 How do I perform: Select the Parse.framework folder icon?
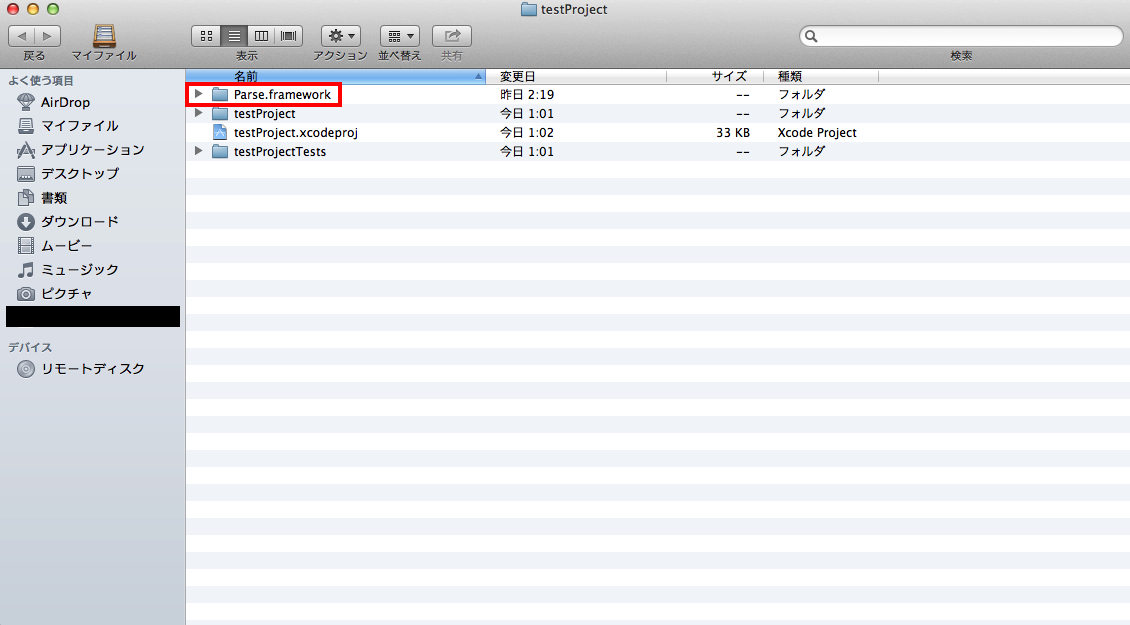click(x=220, y=94)
